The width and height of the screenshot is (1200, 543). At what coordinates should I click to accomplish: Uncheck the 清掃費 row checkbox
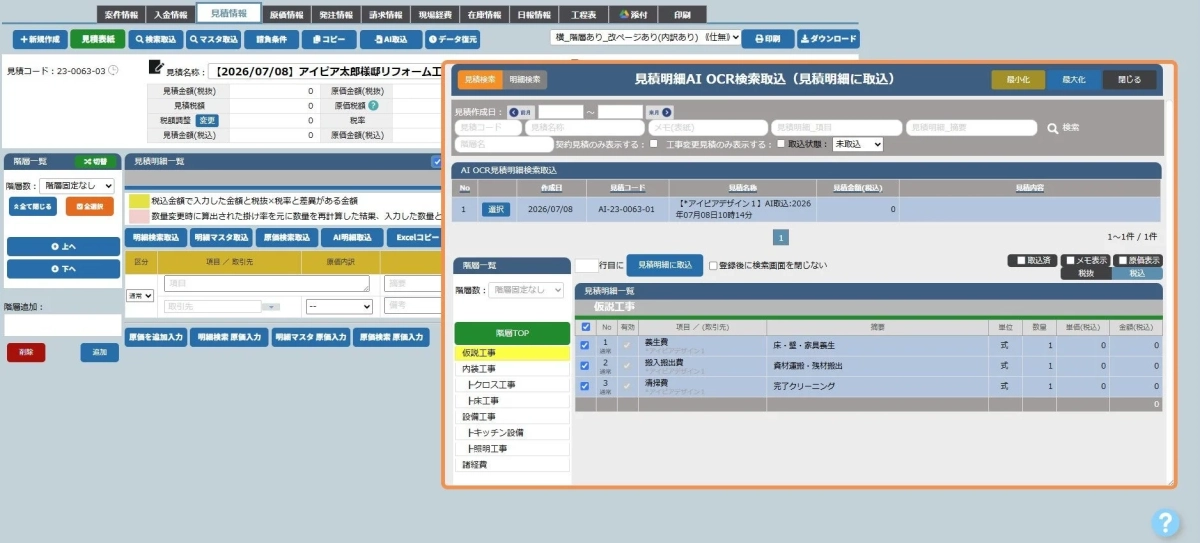point(585,385)
